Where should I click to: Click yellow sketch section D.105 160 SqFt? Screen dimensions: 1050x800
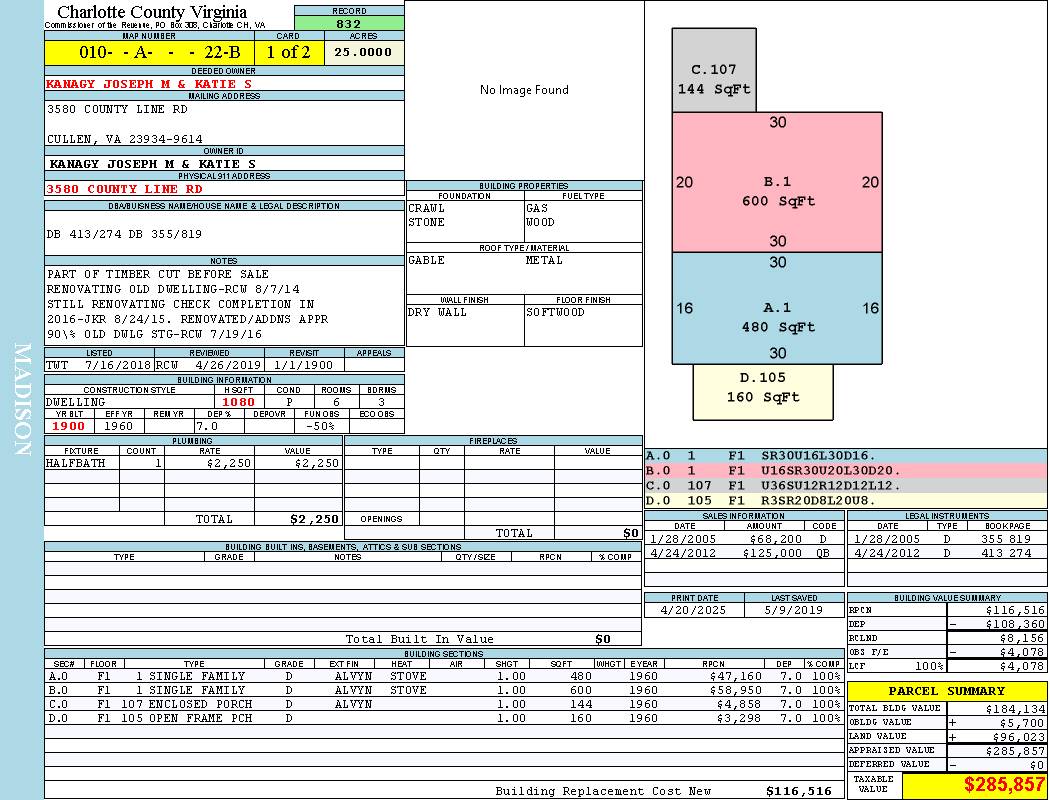pyautogui.click(x=763, y=392)
